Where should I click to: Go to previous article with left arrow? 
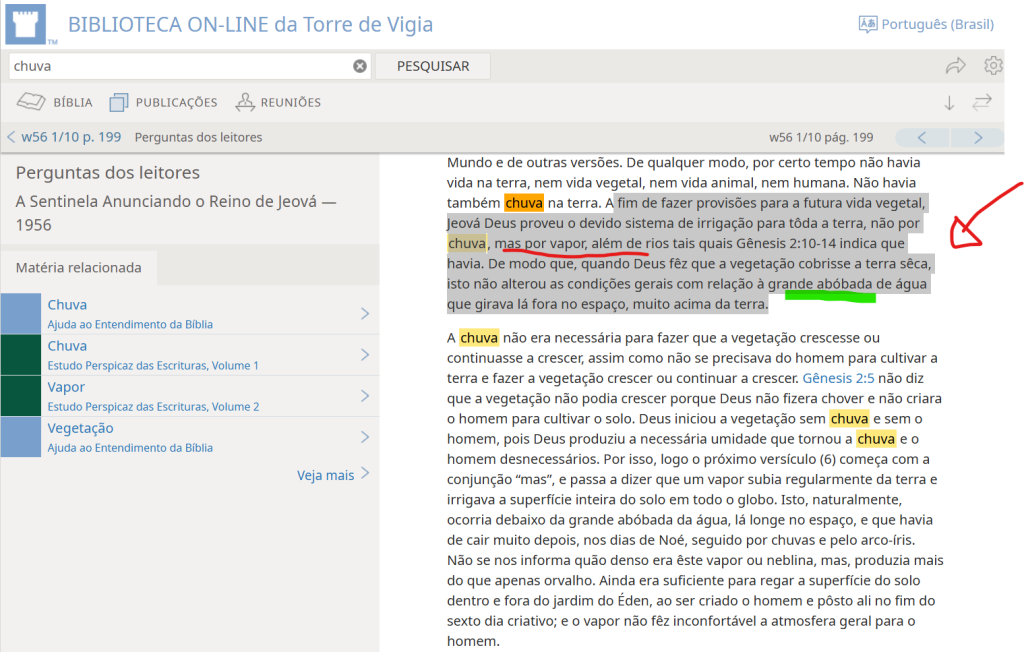(922, 137)
